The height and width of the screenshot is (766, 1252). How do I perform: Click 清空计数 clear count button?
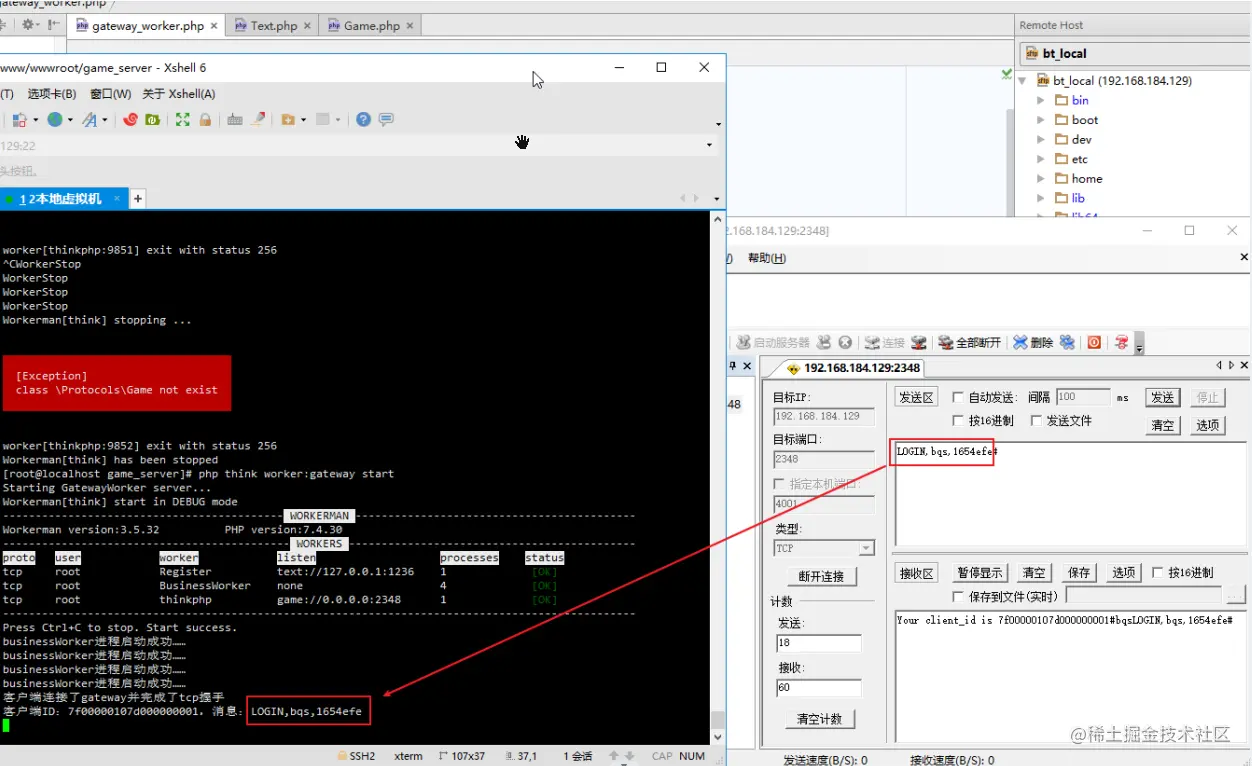(819, 719)
